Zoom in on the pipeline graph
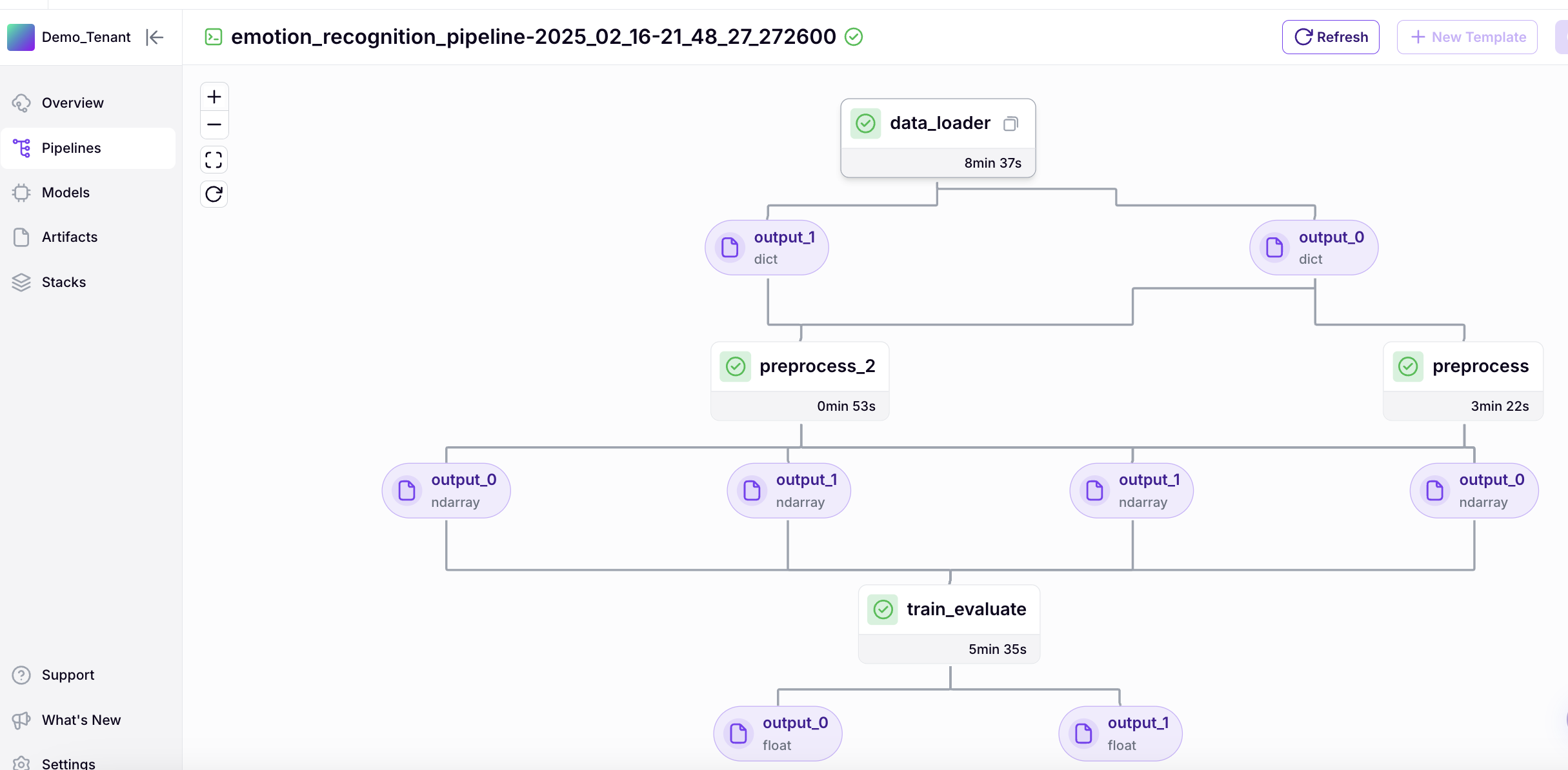The image size is (1568, 770). pyautogui.click(x=214, y=97)
